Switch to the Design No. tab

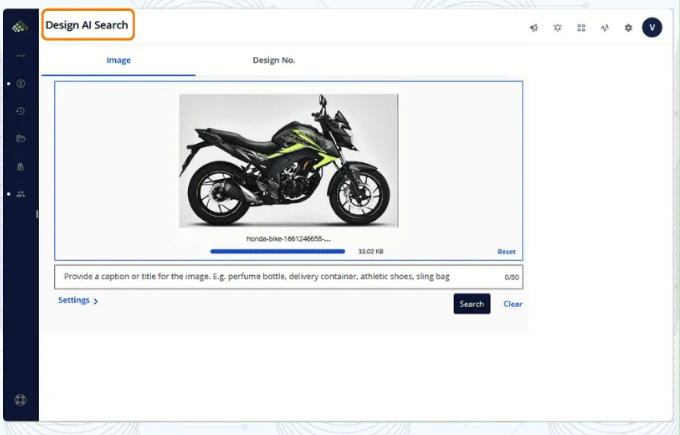point(273,60)
